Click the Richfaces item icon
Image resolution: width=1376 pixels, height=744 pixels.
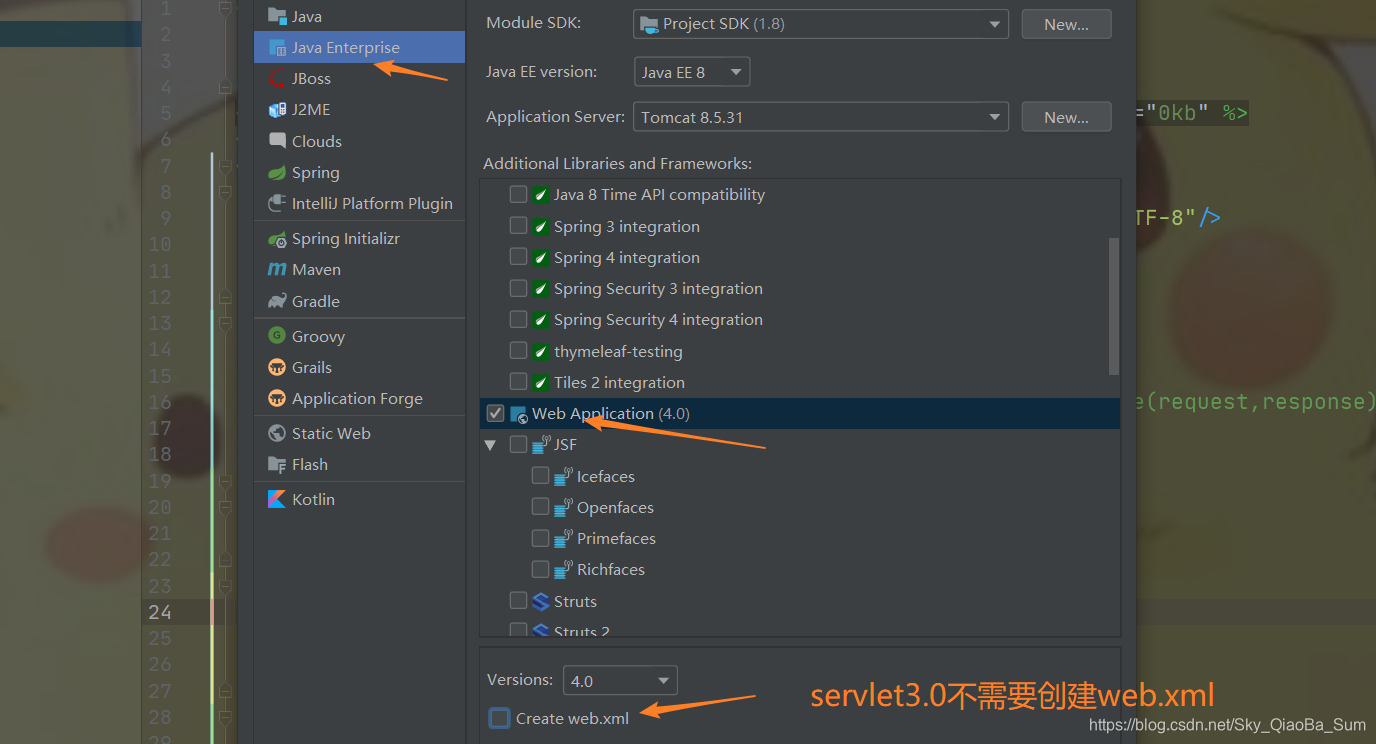coord(564,569)
